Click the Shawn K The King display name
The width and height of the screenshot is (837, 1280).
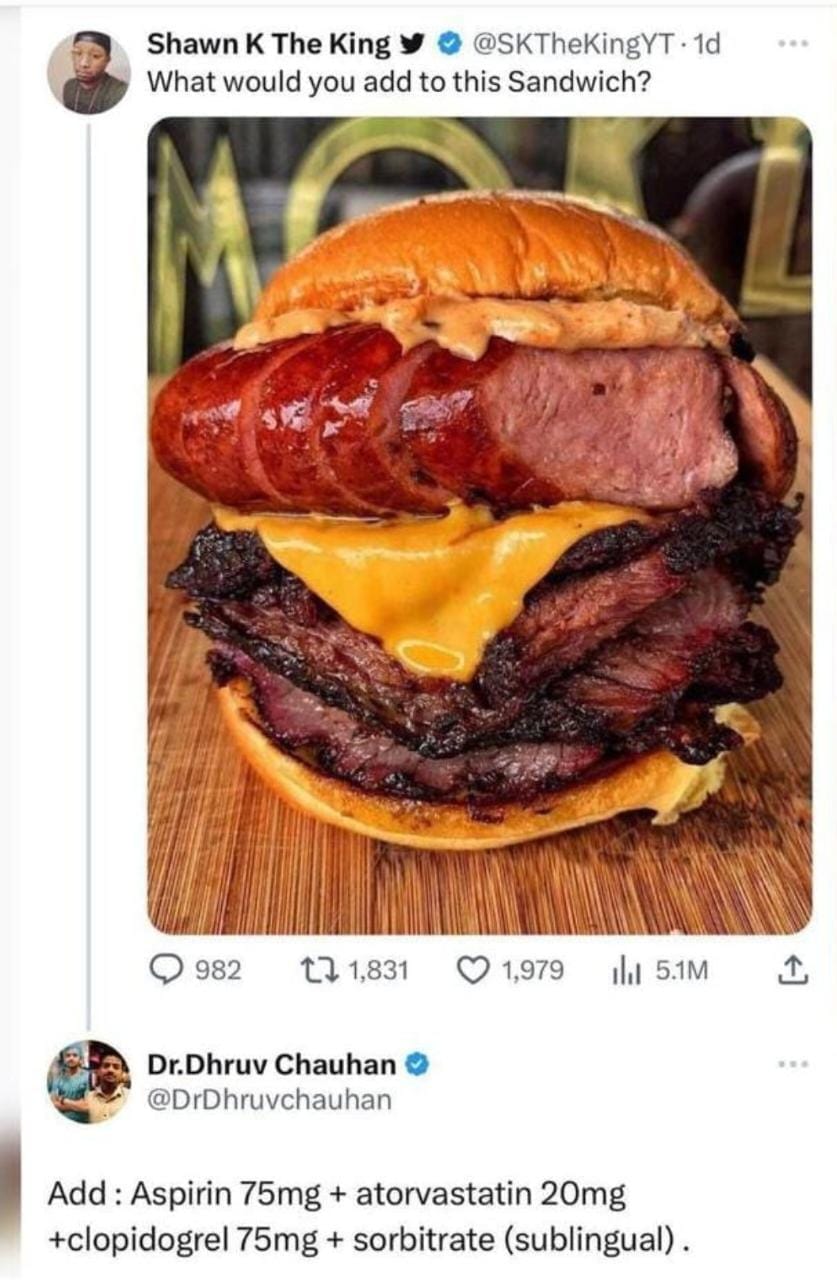(x=270, y=45)
